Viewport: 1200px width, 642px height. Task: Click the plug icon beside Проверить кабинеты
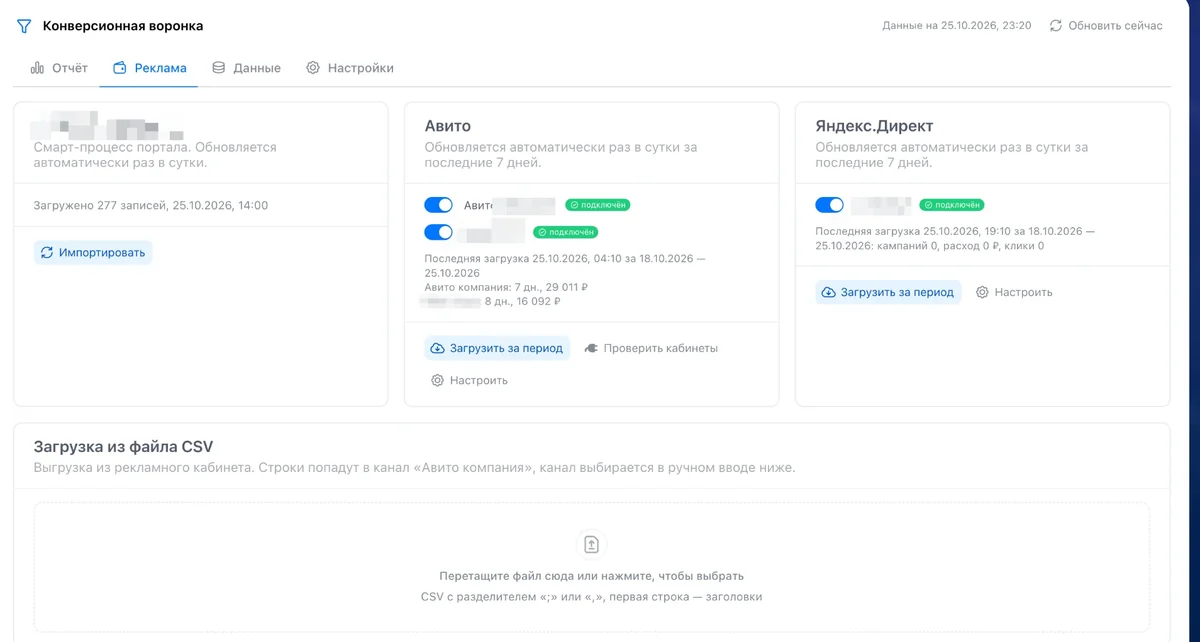pos(591,348)
